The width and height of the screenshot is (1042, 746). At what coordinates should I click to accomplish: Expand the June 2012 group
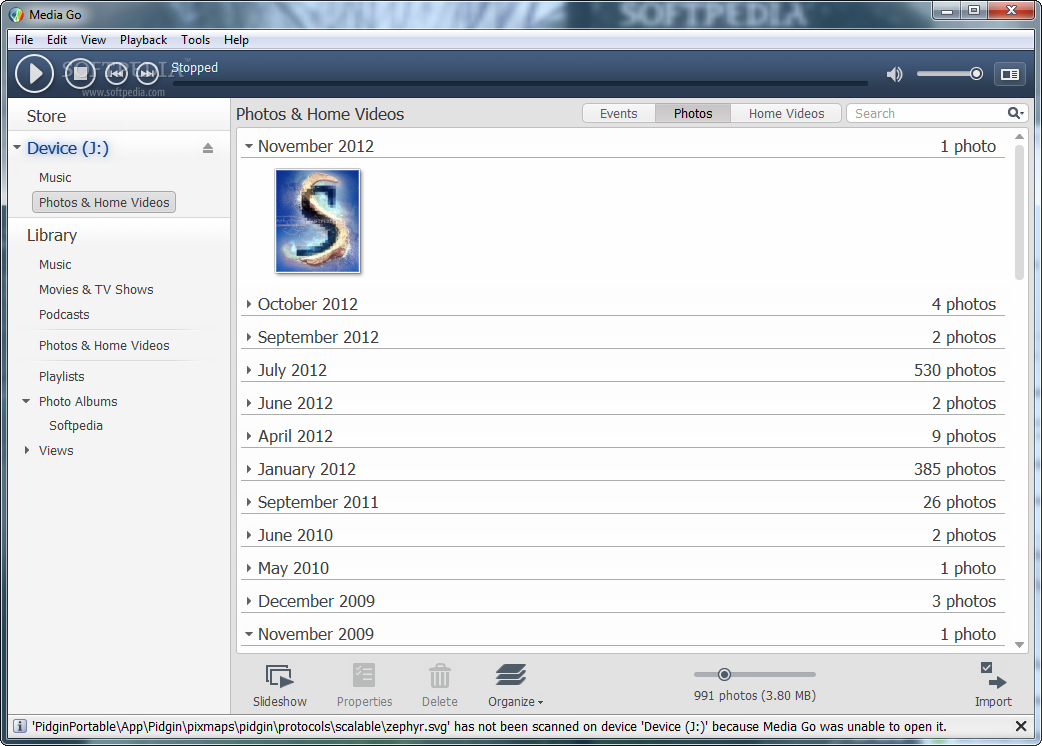[249, 403]
